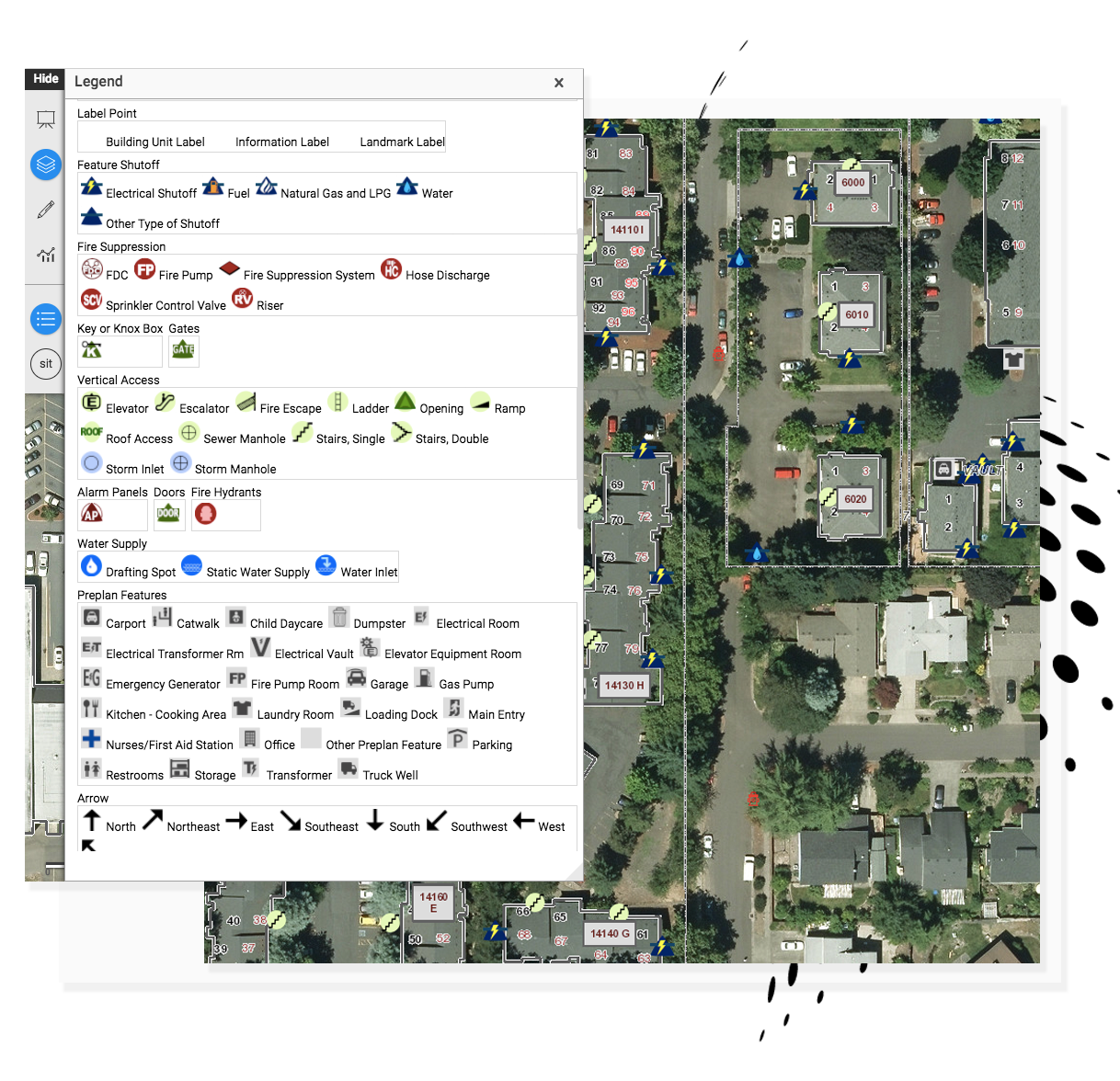Screen dimensions: 1120x1081
Task: Click the '14110 I' building label on map
Action: [627, 230]
